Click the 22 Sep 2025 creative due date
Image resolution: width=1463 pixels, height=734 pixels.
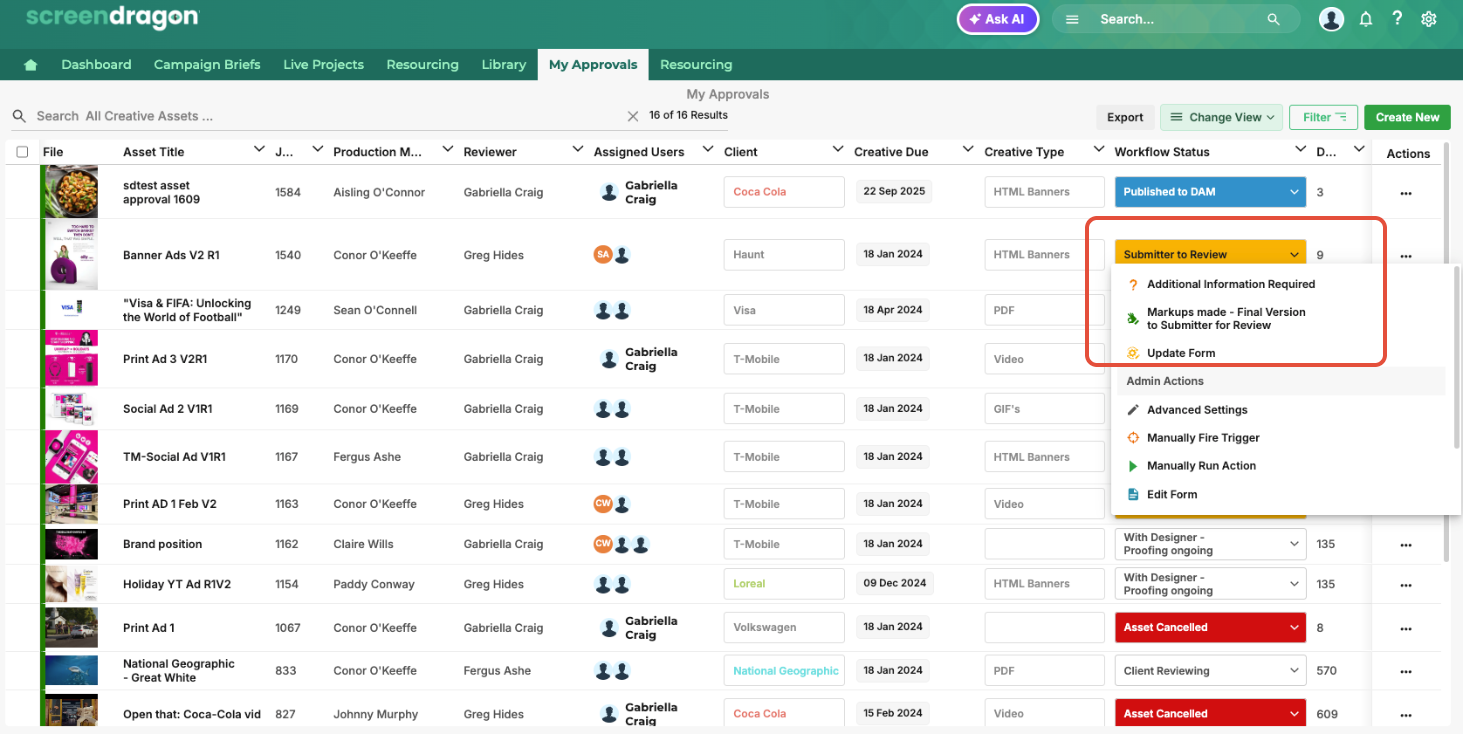(x=894, y=192)
